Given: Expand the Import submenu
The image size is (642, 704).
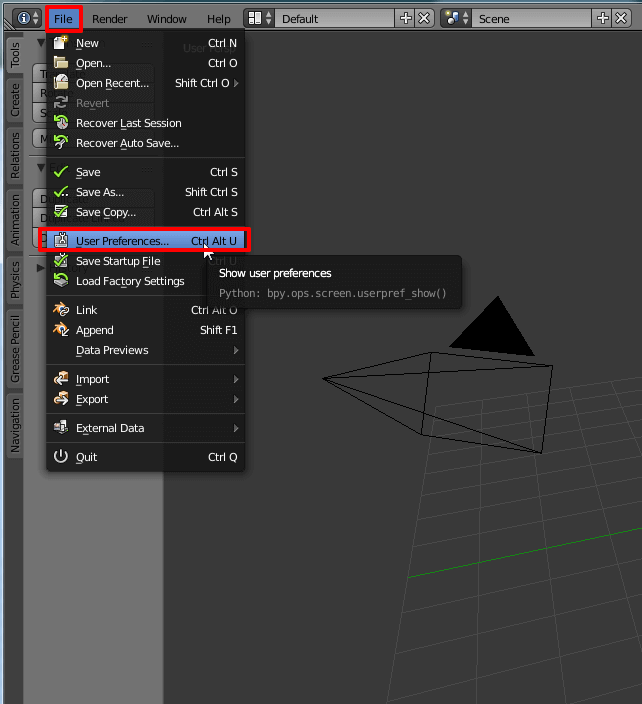Looking at the screenshot, I should coord(146,379).
